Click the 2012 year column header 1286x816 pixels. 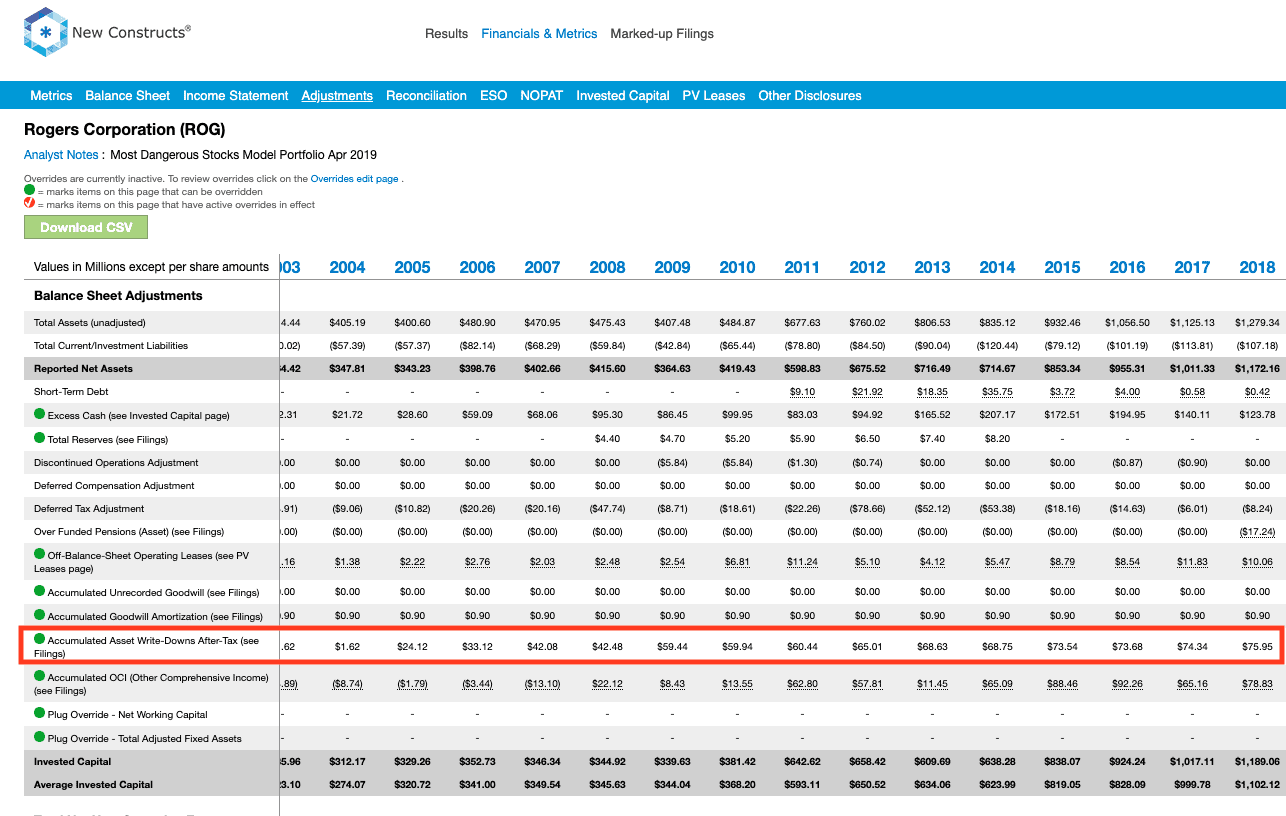867,267
